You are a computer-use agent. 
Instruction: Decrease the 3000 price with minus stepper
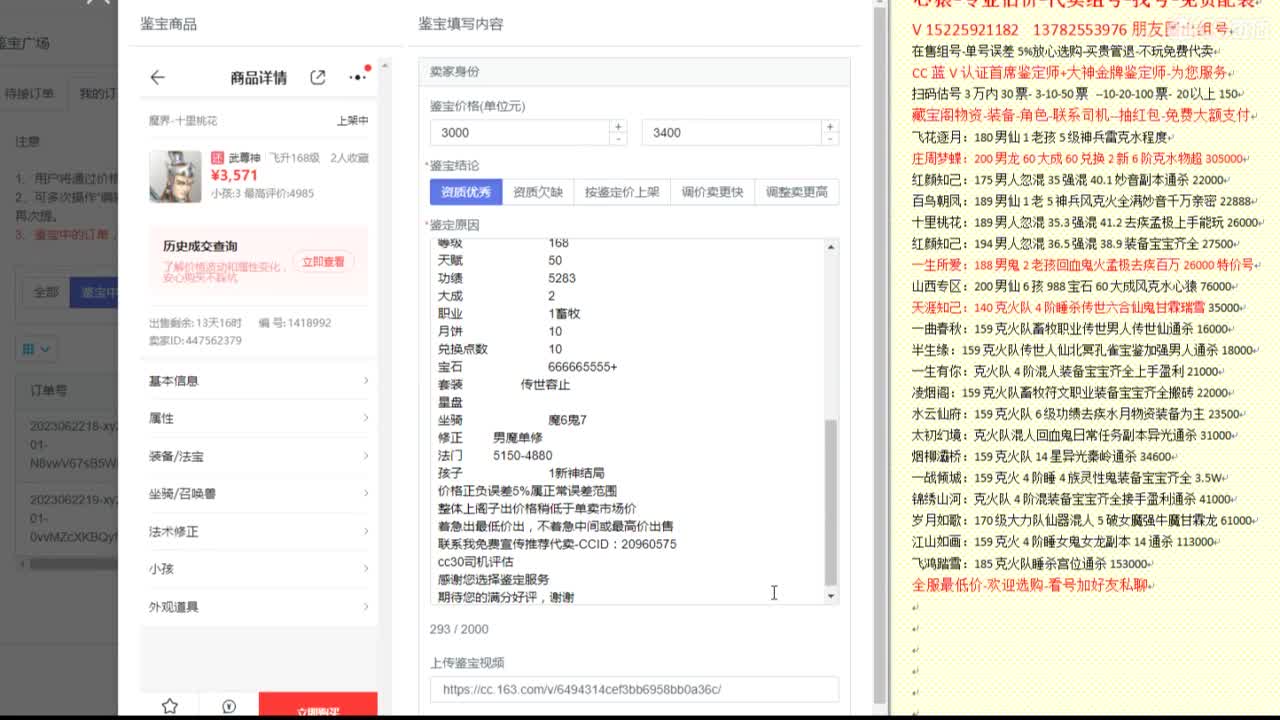[618, 139]
